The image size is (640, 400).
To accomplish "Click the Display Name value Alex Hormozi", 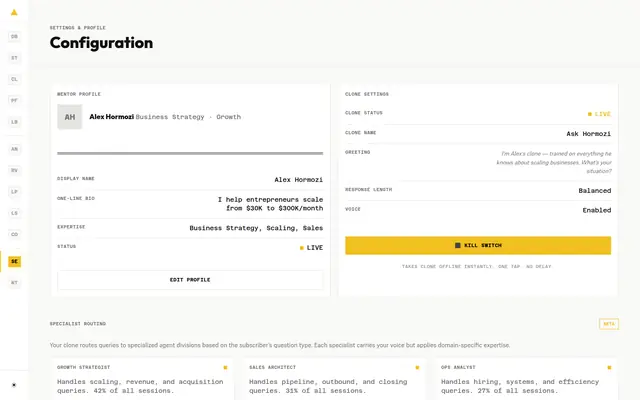I will [298, 180].
